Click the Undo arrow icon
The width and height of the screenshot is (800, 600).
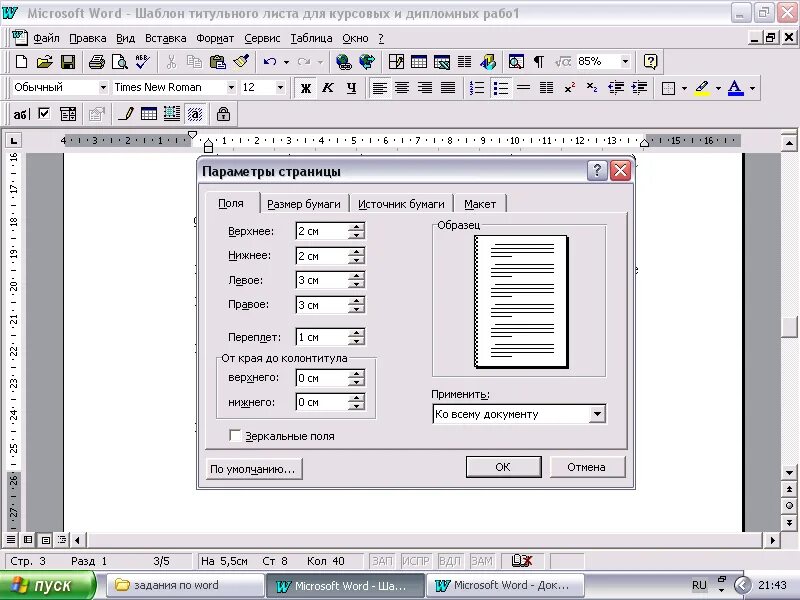click(269, 62)
